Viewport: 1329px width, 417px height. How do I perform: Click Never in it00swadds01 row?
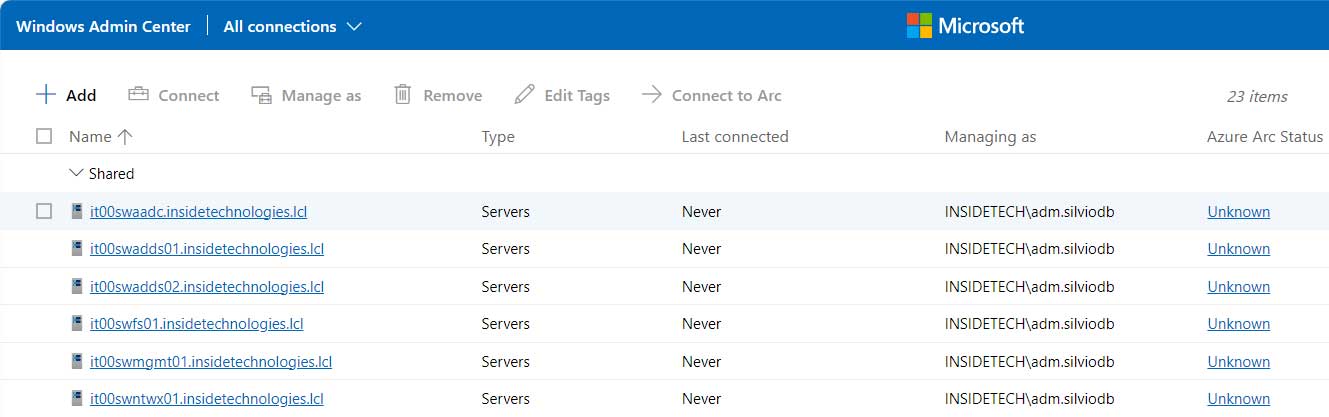coord(702,248)
